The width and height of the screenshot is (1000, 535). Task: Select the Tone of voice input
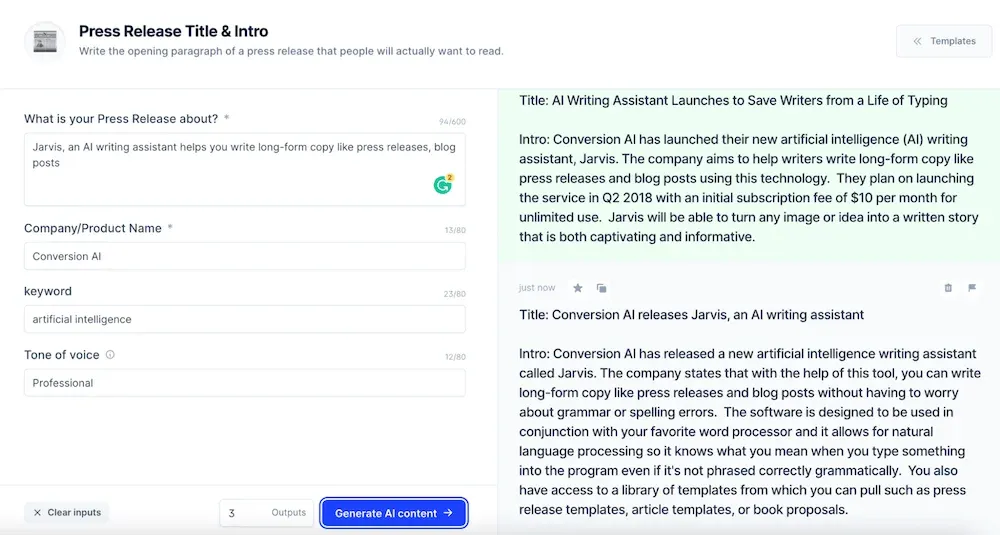pos(244,383)
